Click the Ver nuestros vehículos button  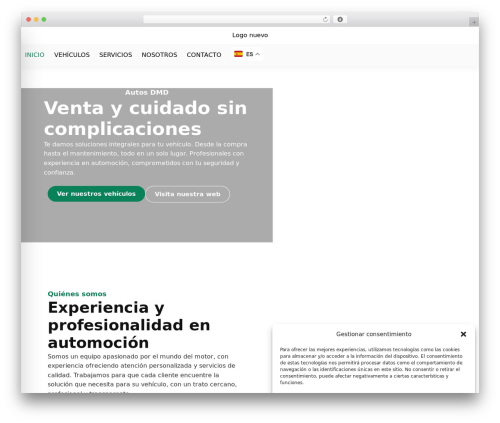click(96, 194)
